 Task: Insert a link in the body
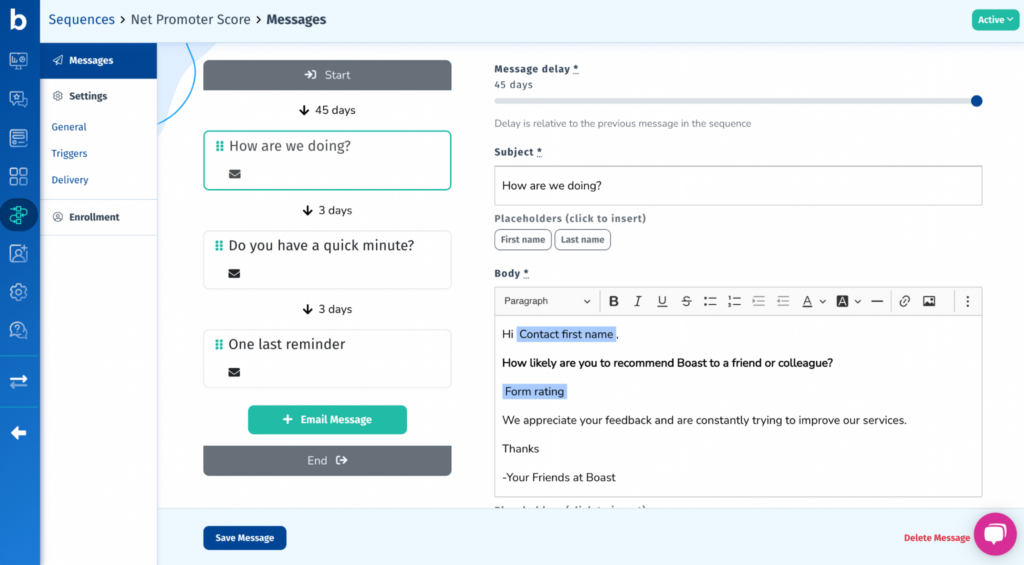point(904,301)
